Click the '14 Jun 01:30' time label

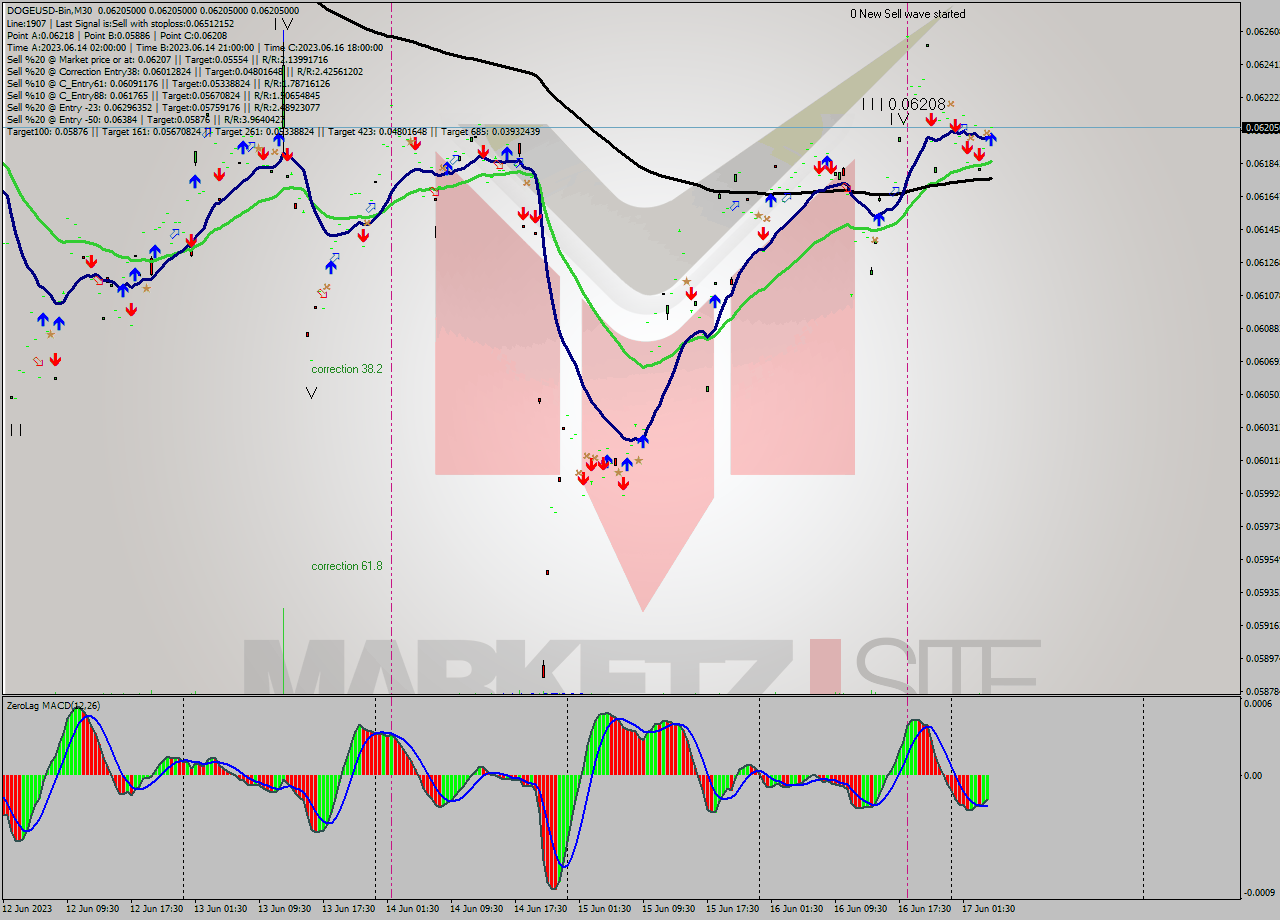click(412, 909)
